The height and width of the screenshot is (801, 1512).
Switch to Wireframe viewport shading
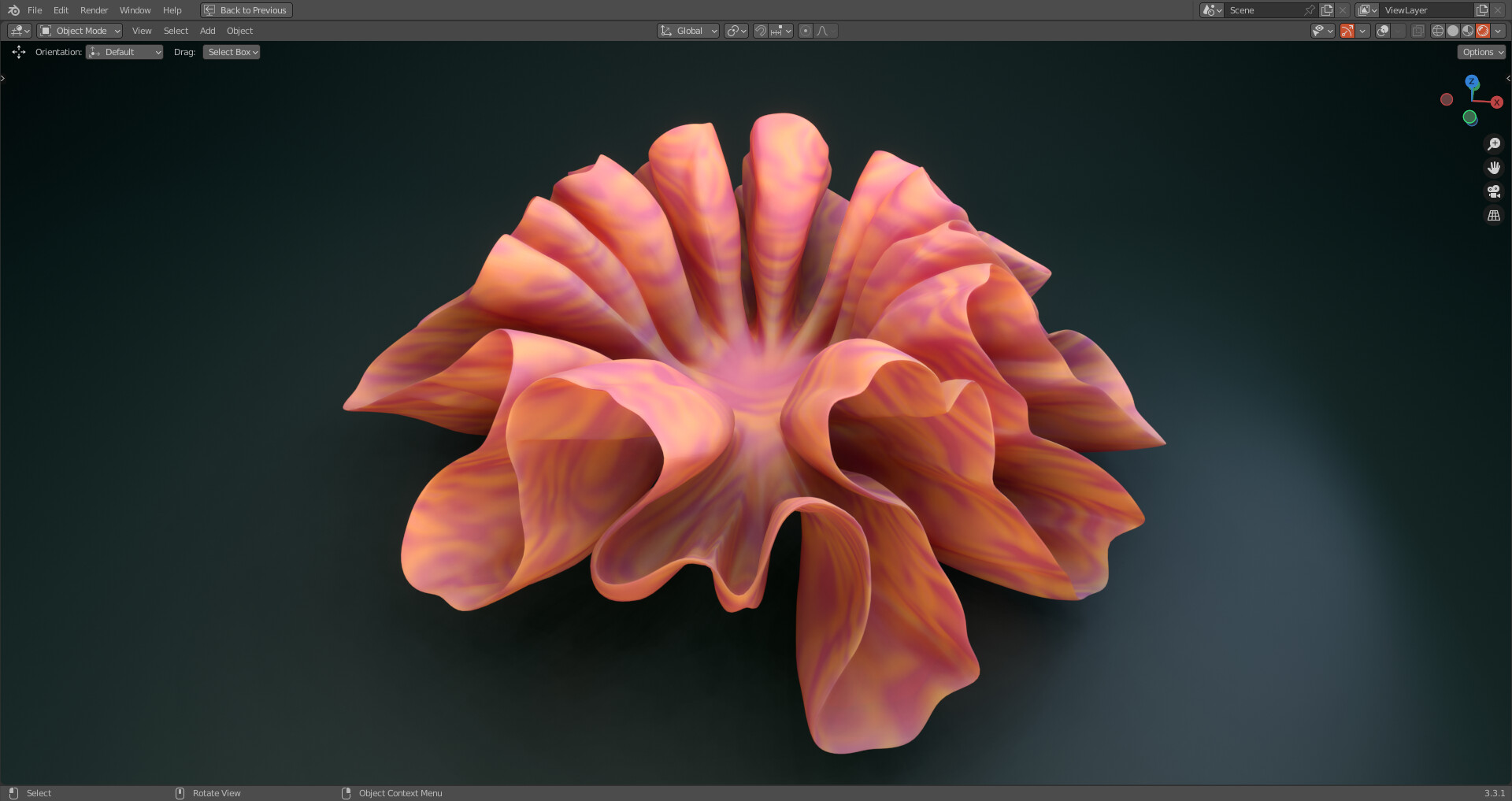(x=1438, y=31)
